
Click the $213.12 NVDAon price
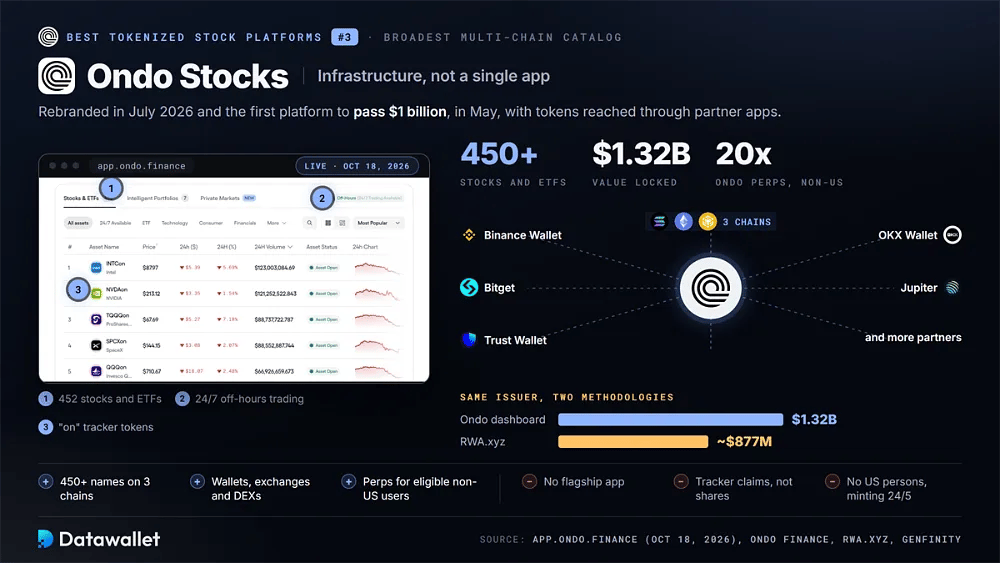(x=151, y=293)
